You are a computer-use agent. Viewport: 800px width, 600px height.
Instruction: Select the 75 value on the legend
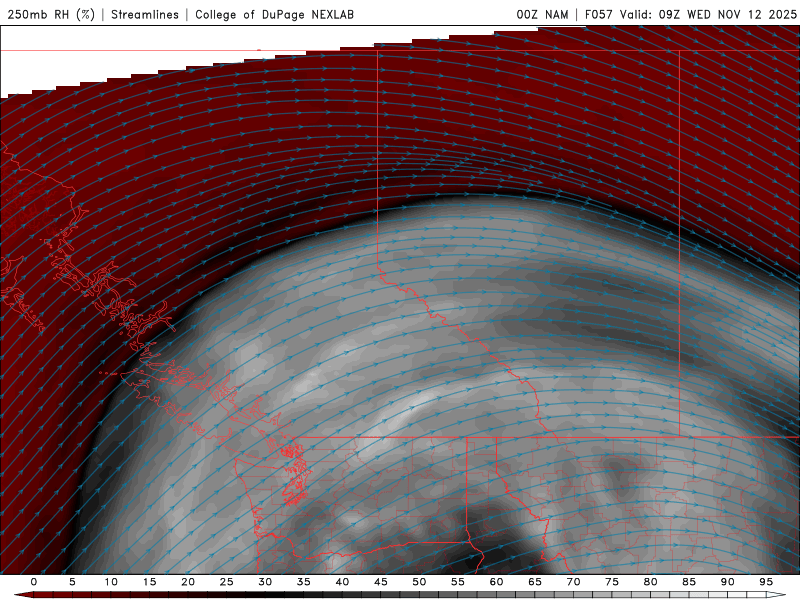click(x=612, y=582)
